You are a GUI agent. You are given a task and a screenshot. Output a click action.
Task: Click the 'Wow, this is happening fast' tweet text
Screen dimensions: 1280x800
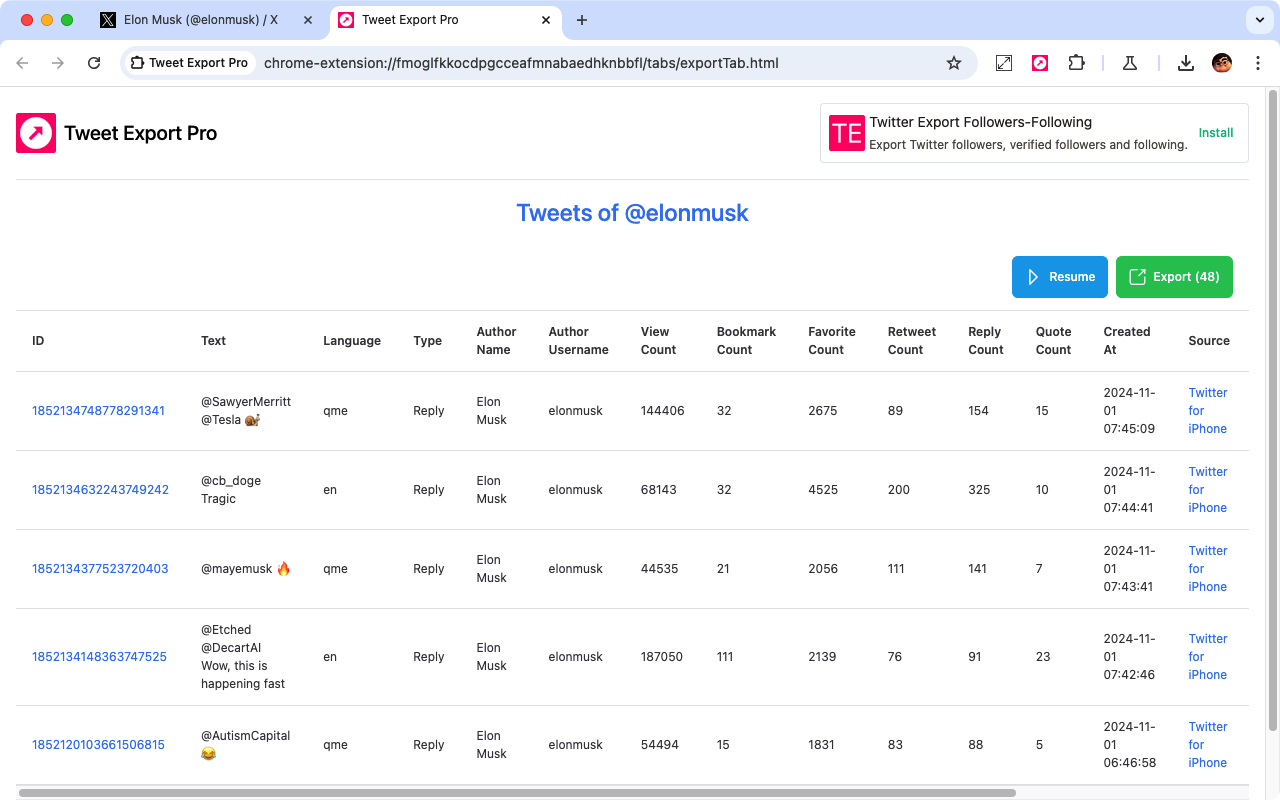pyautogui.click(x=243, y=675)
